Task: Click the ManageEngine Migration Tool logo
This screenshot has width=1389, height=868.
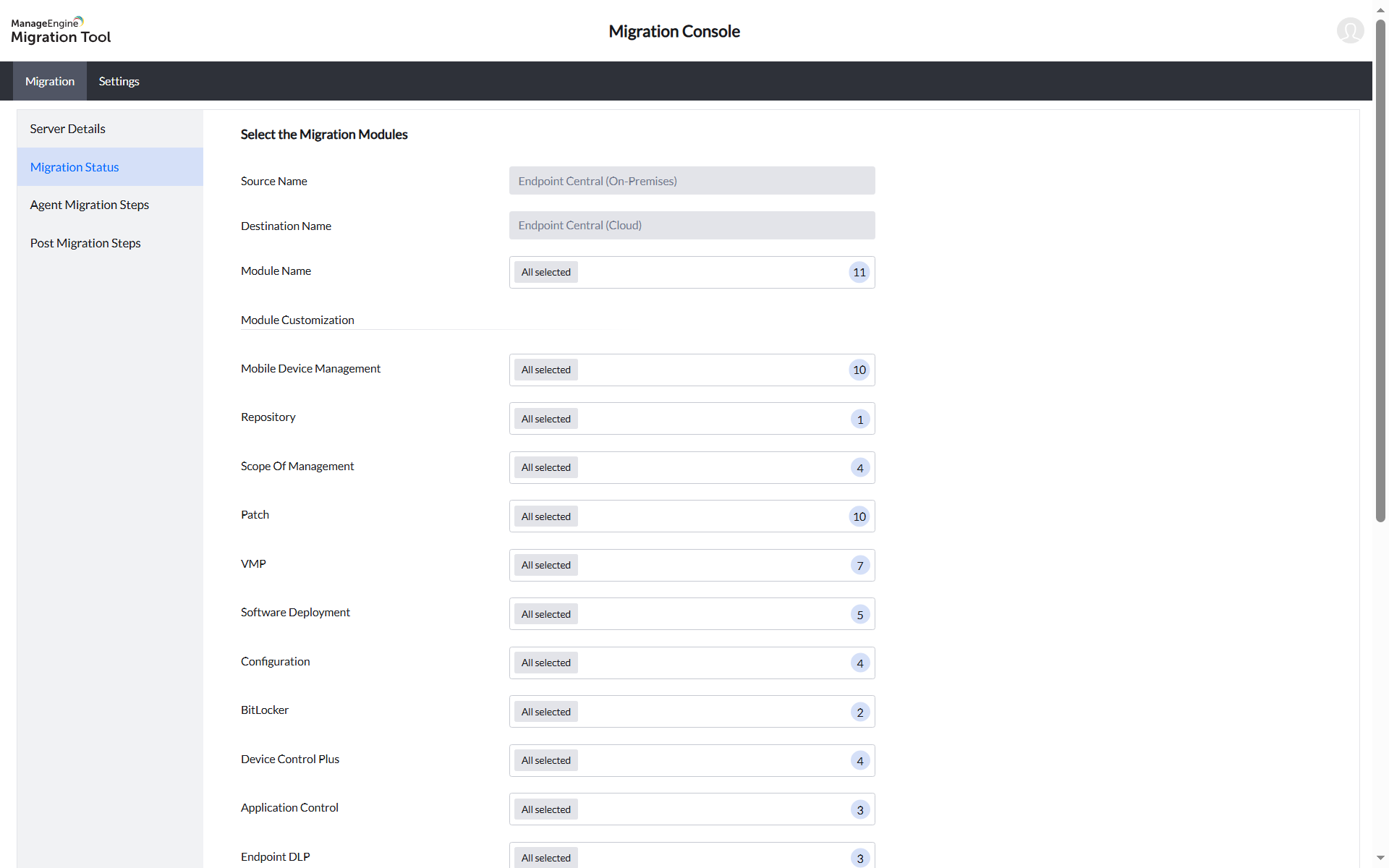Action: pos(61,30)
